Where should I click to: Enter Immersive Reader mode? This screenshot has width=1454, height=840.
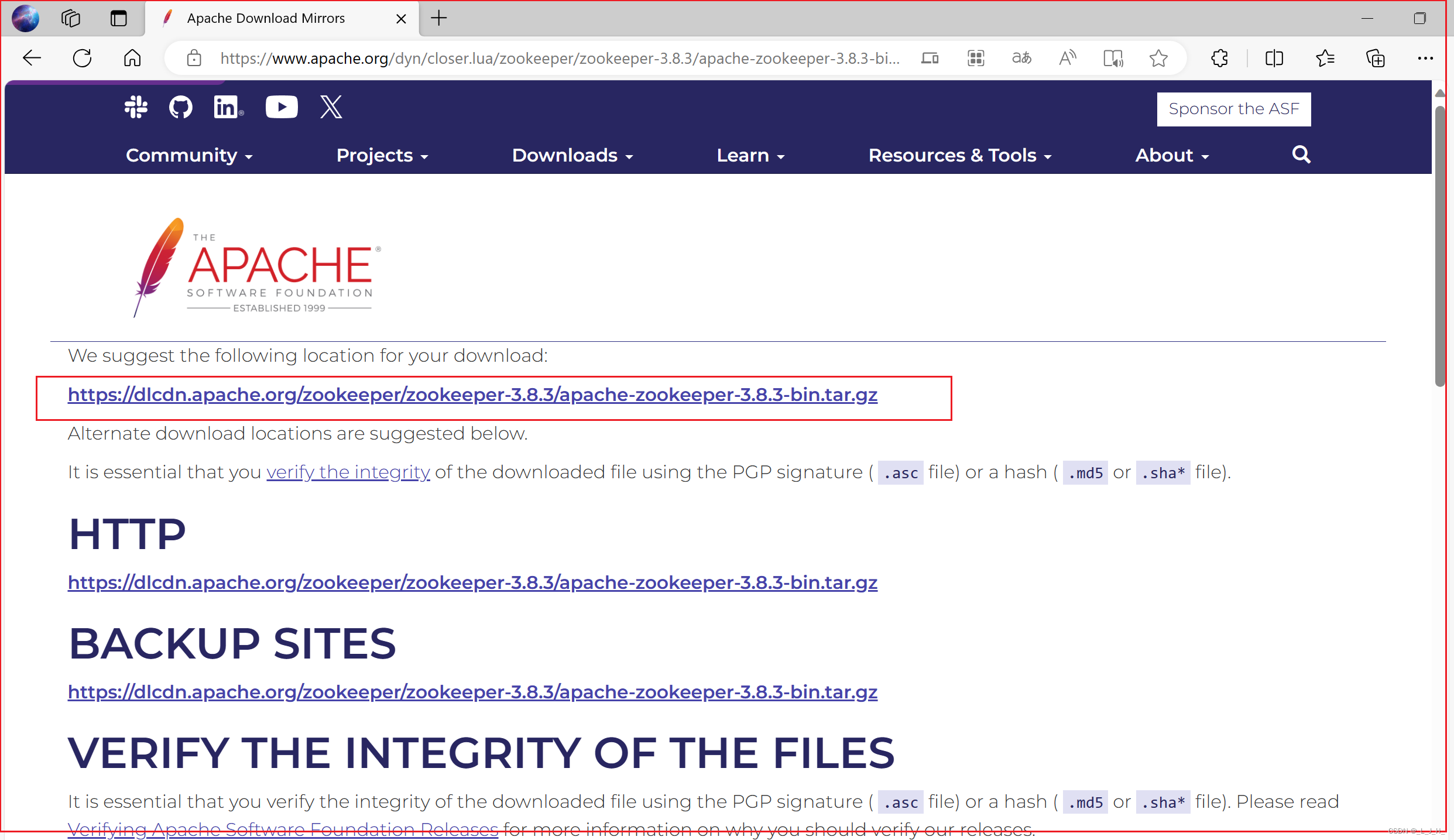click(x=1113, y=58)
